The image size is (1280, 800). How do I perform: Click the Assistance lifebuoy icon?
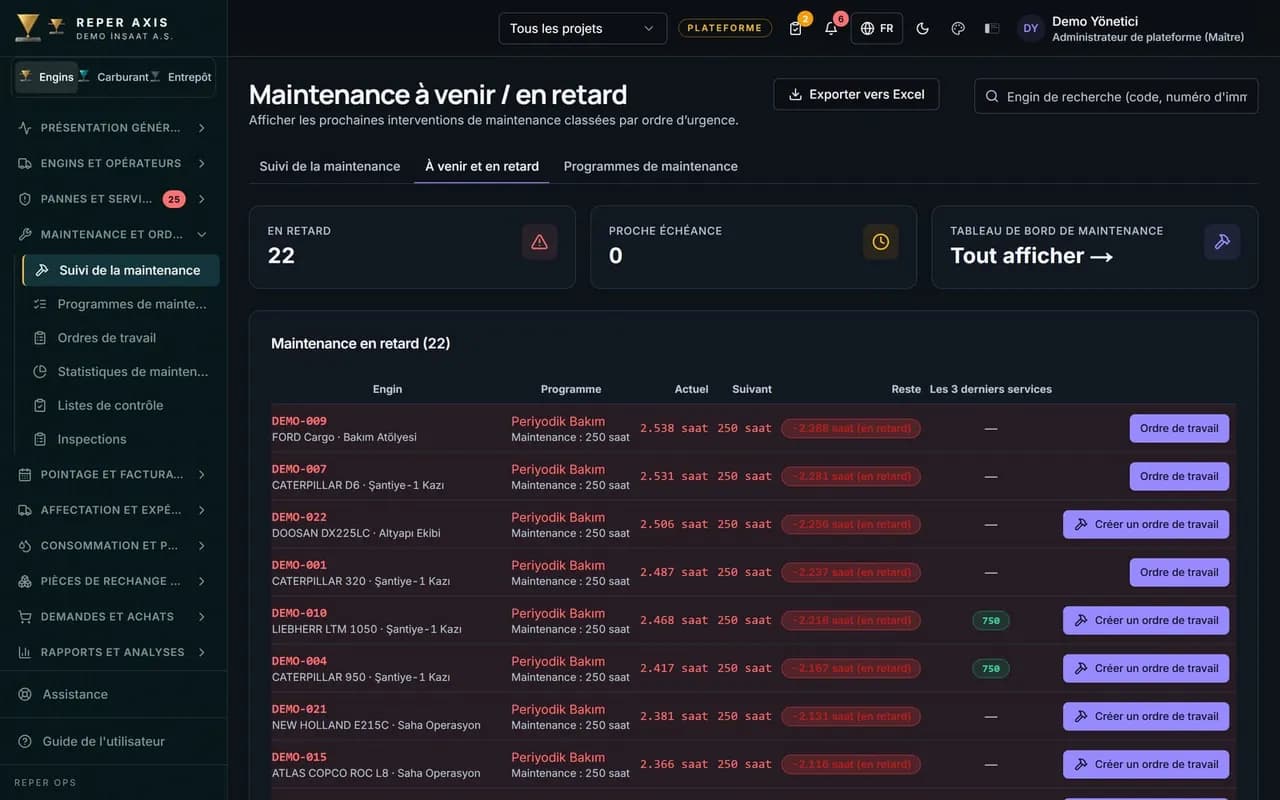click(25, 694)
